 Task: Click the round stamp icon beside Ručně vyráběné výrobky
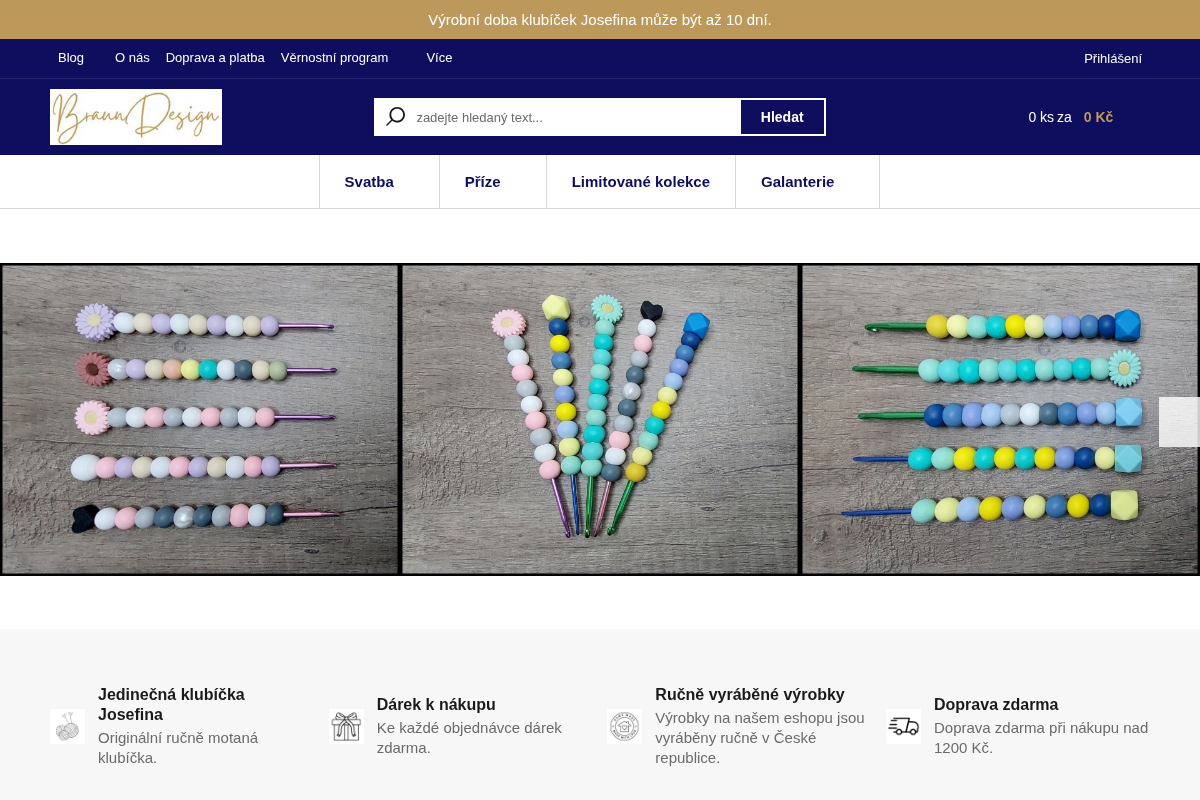coord(624,726)
